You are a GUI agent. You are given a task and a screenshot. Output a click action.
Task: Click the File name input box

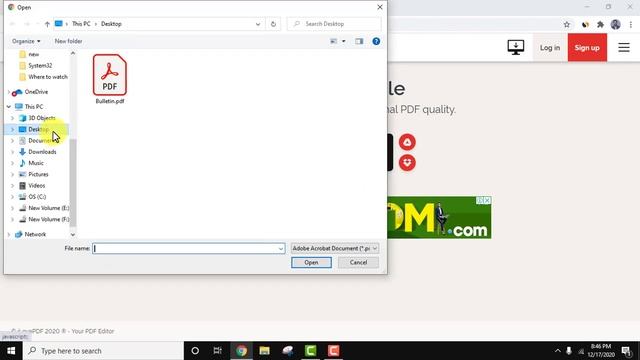click(x=185, y=248)
